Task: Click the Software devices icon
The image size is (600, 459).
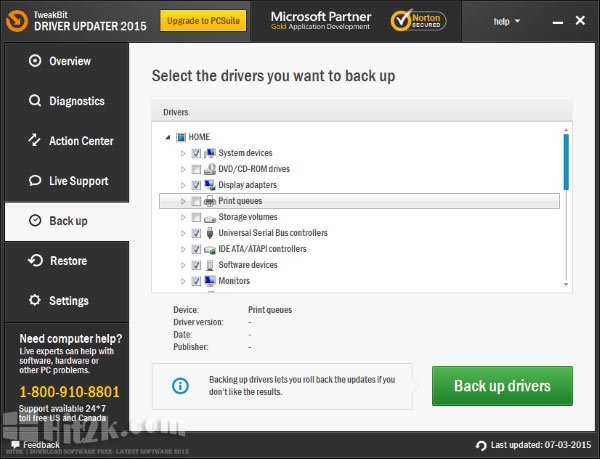Action: point(210,265)
